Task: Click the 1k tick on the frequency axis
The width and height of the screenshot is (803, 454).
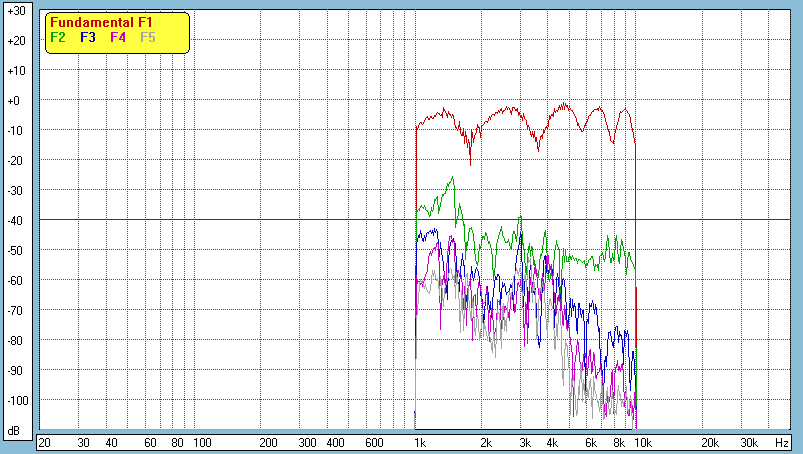Action: pyautogui.click(x=421, y=442)
